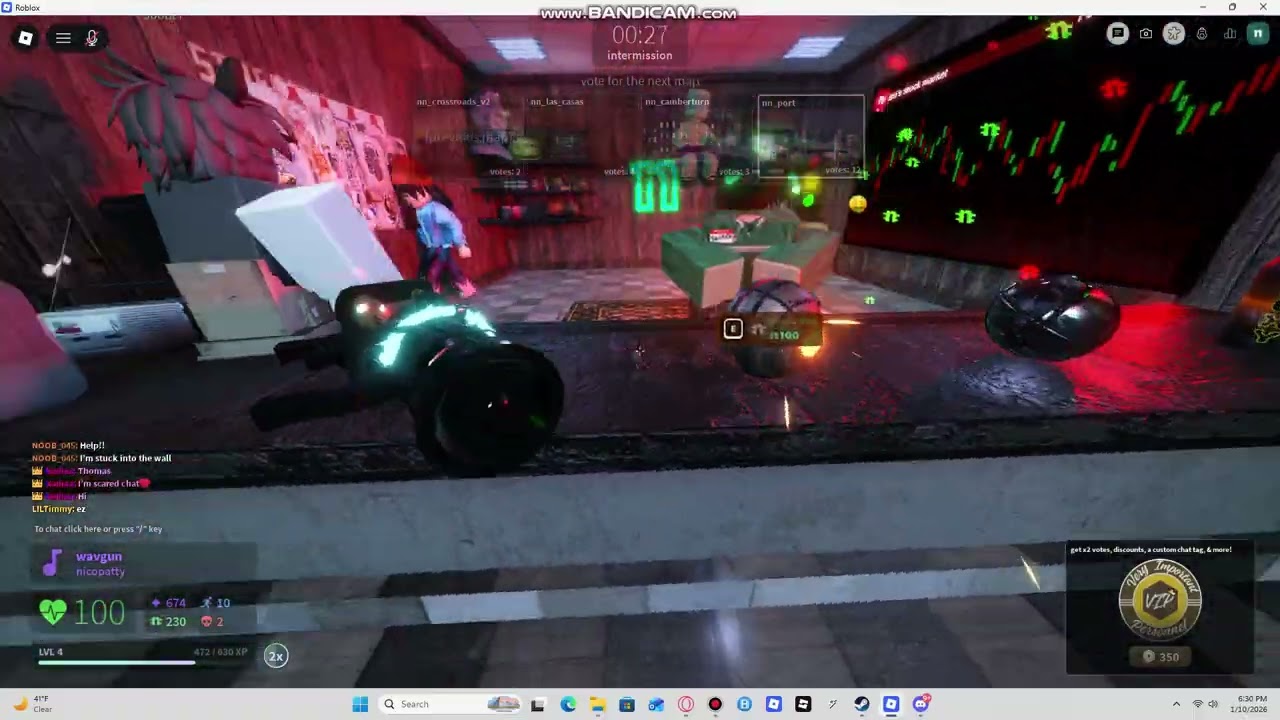The image size is (1280, 720).
Task: Open the volume tray icon
Action: pyautogui.click(x=1215, y=704)
